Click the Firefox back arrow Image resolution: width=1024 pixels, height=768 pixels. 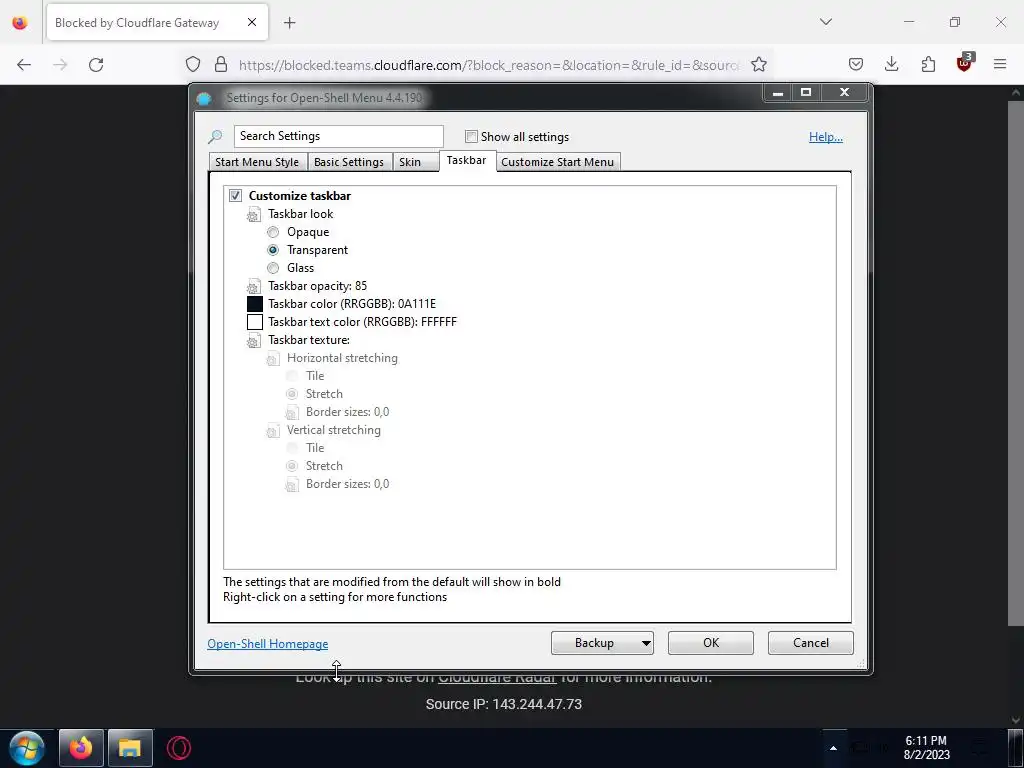click(x=24, y=65)
